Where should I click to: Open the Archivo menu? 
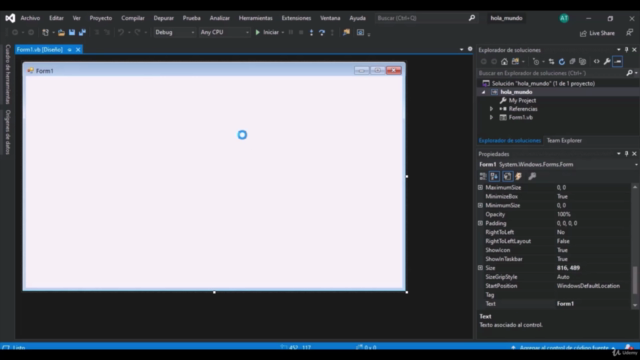point(30,18)
